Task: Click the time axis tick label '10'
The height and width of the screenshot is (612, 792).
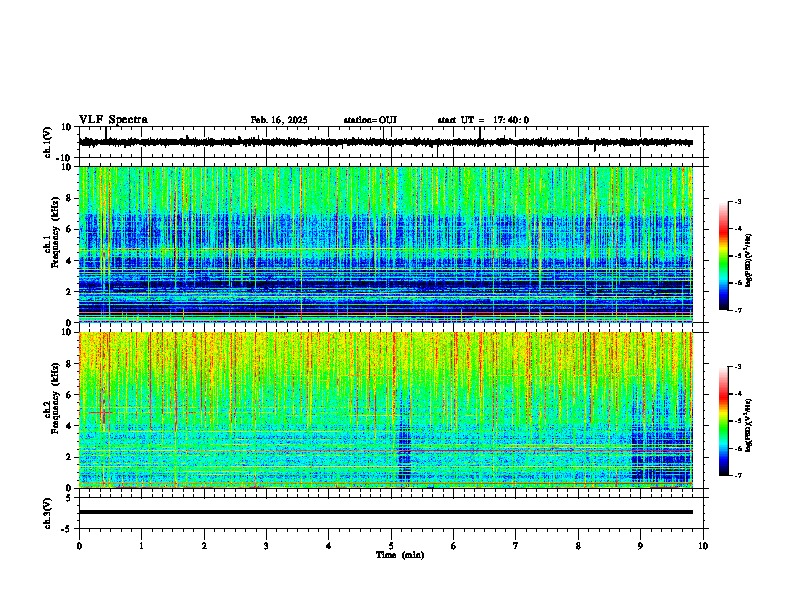Action: click(703, 545)
